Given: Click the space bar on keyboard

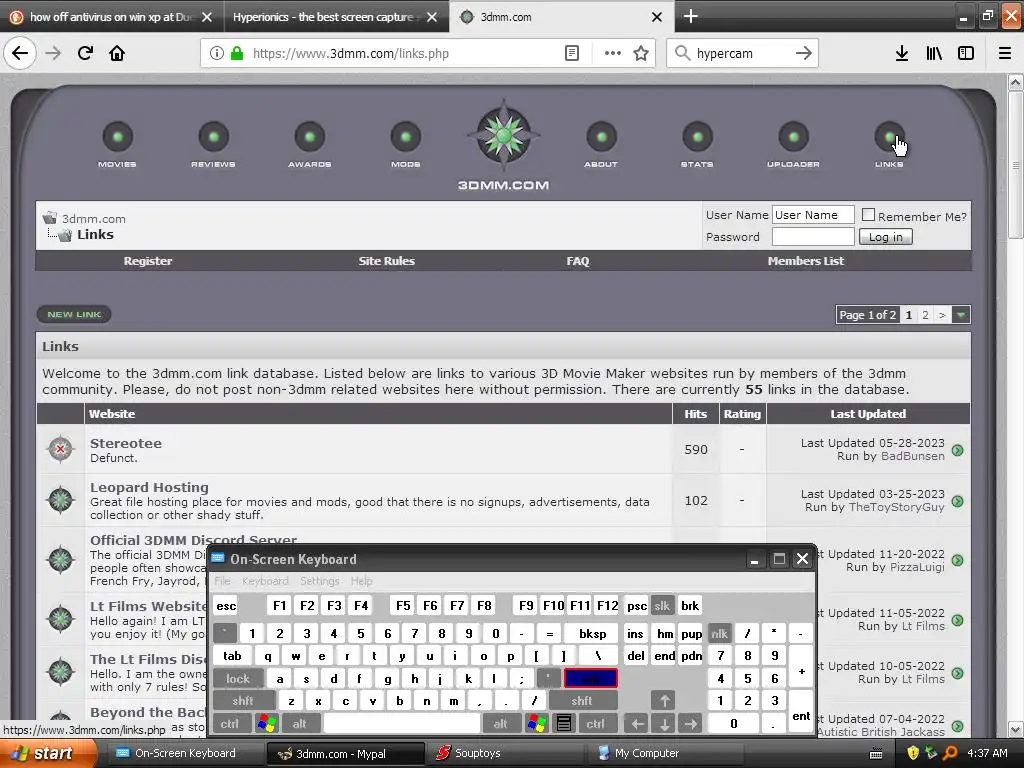Looking at the screenshot, I should click(402, 724).
